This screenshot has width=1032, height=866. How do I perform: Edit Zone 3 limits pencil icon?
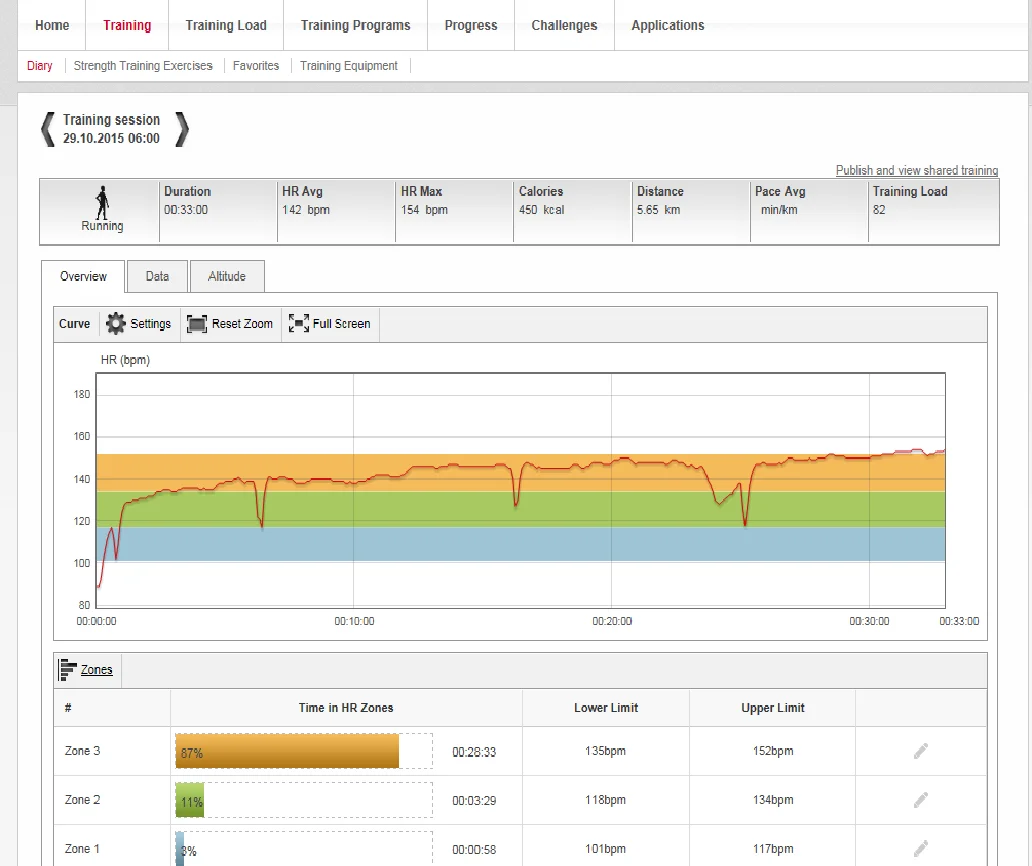(x=920, y=751)
